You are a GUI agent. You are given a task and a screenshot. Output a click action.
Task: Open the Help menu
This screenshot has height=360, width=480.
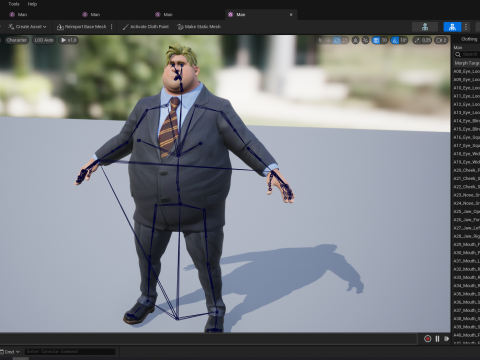coord(32,4)
